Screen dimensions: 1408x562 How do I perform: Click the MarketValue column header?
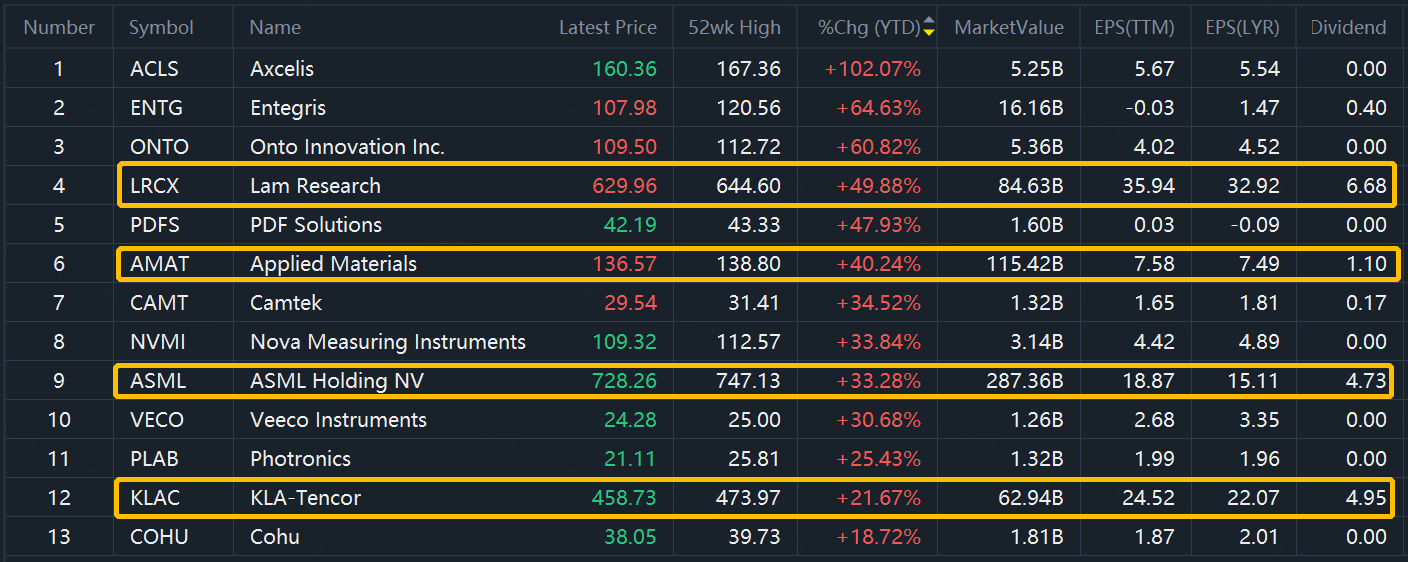[x=1008, y=27]
